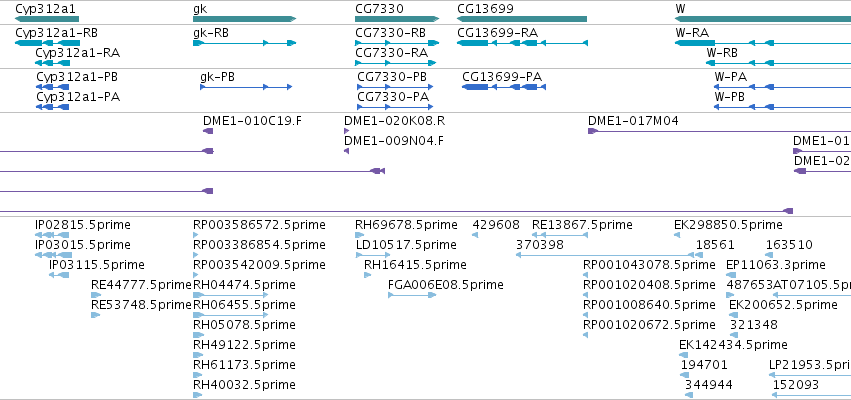
Task: Click EST RH16415.5prime
Action: pyautogui.click(x=367, y=275)
